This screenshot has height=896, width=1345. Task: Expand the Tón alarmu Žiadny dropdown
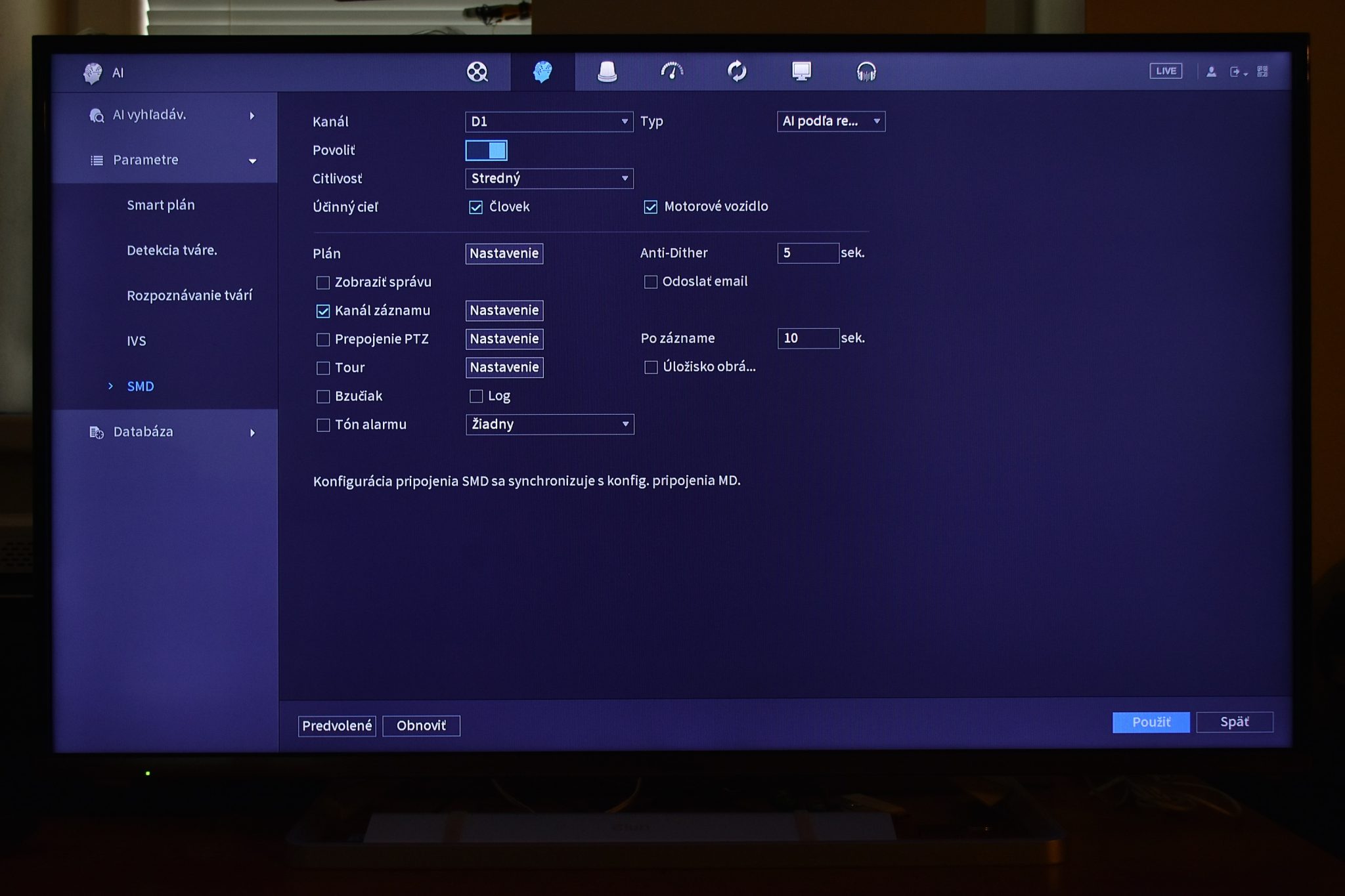pos(550,425)
